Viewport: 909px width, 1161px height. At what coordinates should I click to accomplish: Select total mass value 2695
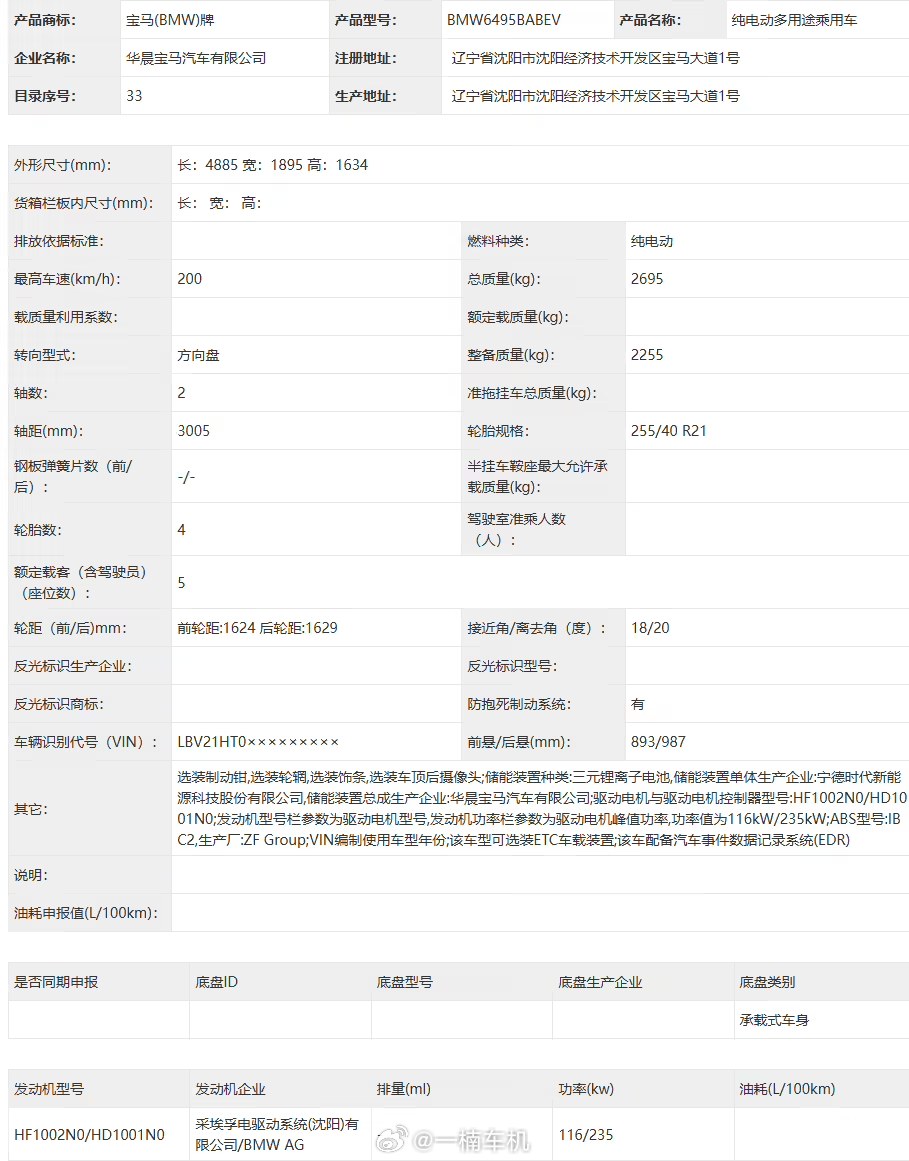tap(647, 278)
